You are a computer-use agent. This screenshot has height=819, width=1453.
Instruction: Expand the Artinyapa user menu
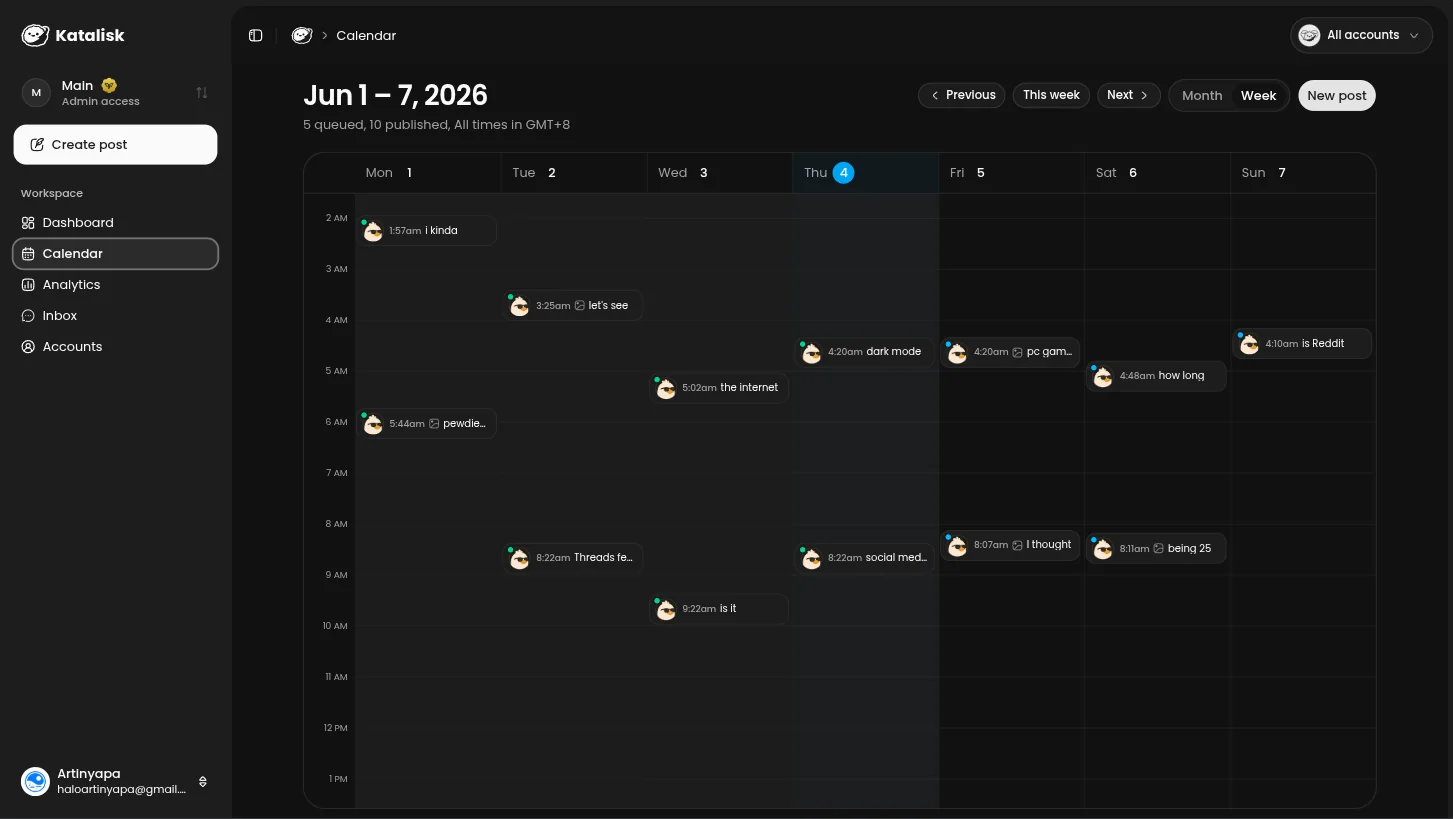point(203,781)
